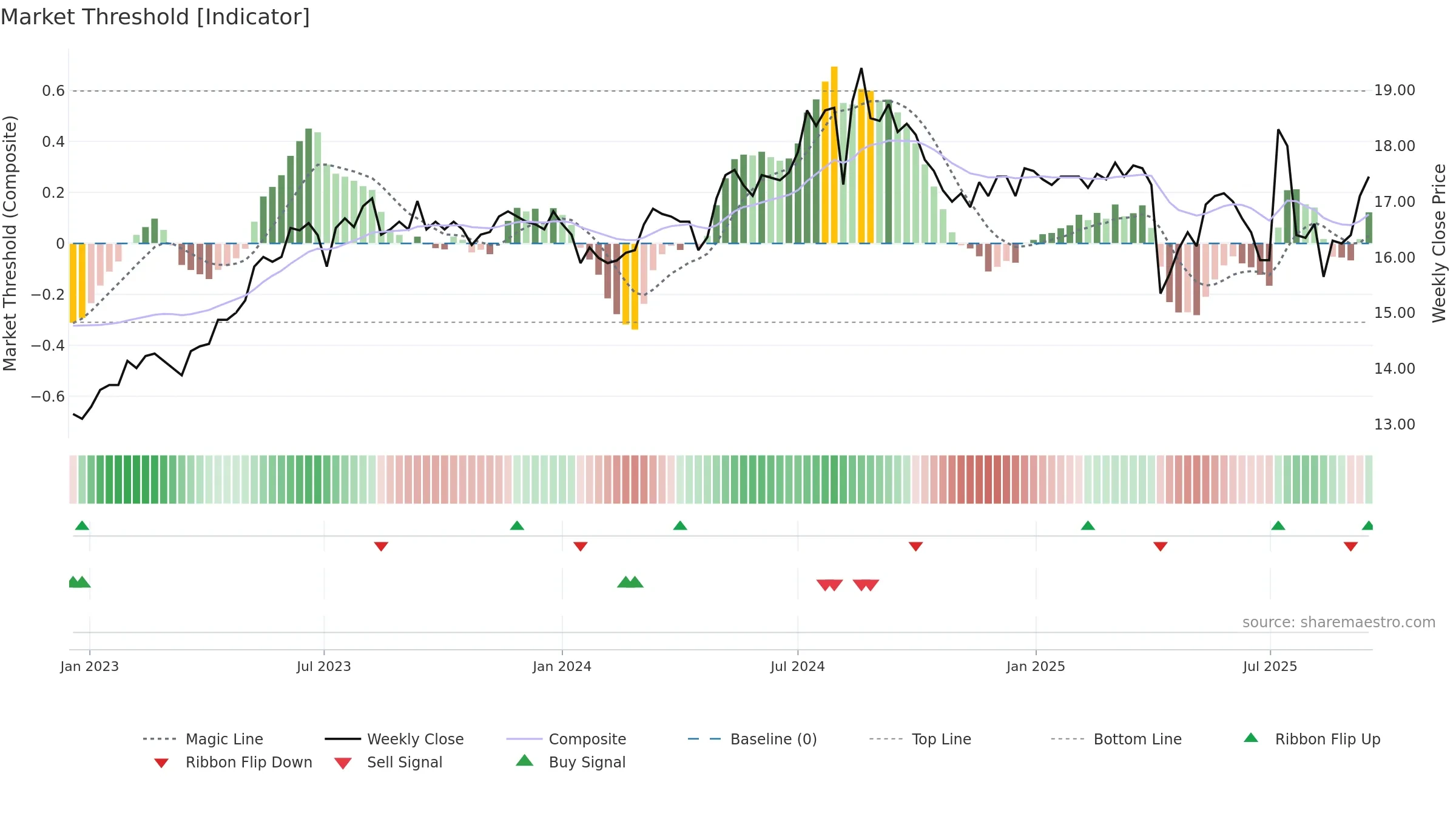Select the ribbon flip up marker at Jul 2025
The width and height of the screenshot is (1456, 819).
point(1278,525)
